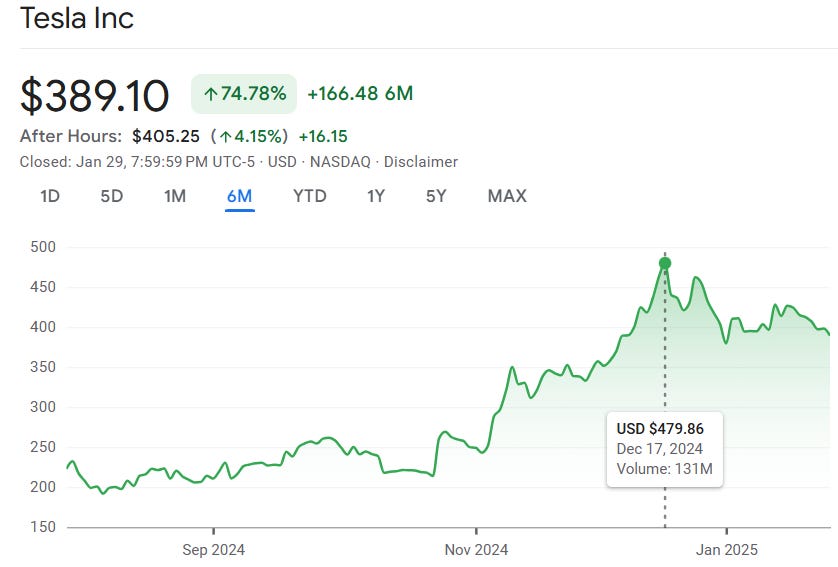
Task: Show the 1Y price chart
Action: 376,196
